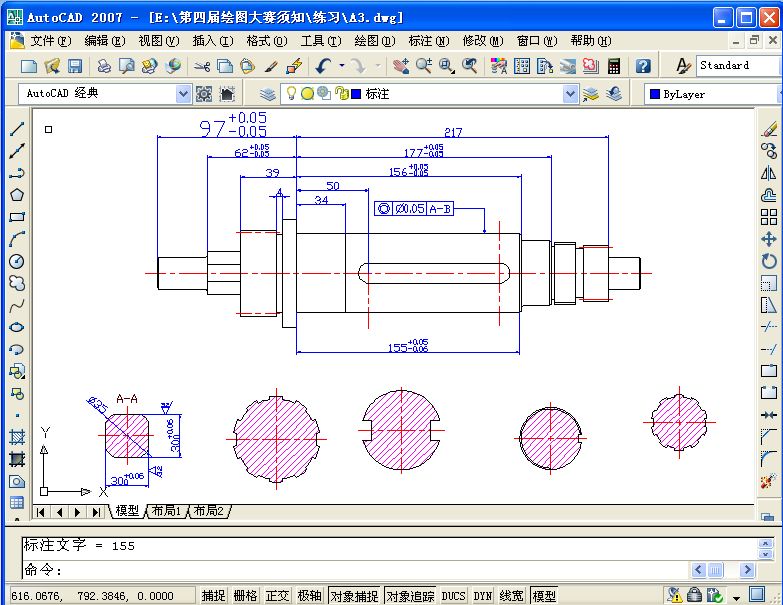Click the New drawing icon
The width and height of the screenshot is (783, 605).
point(28,66)
